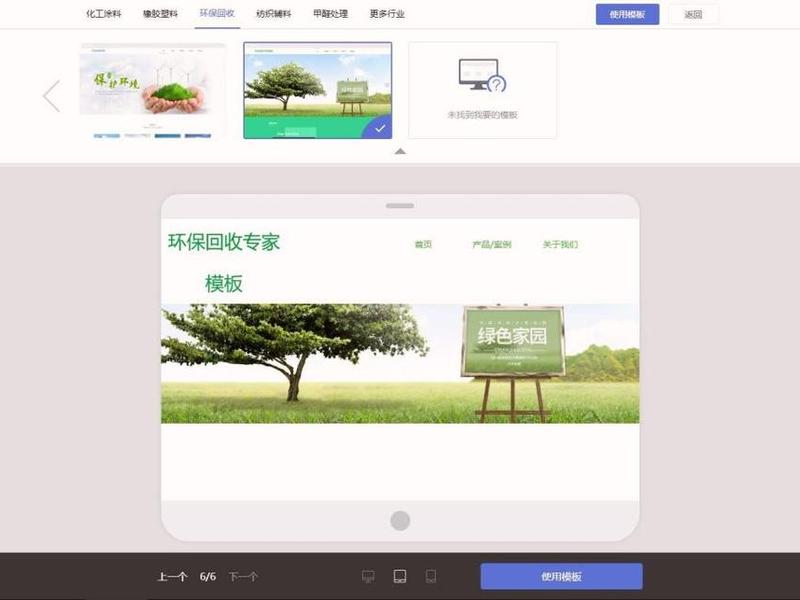Go to previous templates with left arrow
Screen dimensions: 800x600
[51, 95]
